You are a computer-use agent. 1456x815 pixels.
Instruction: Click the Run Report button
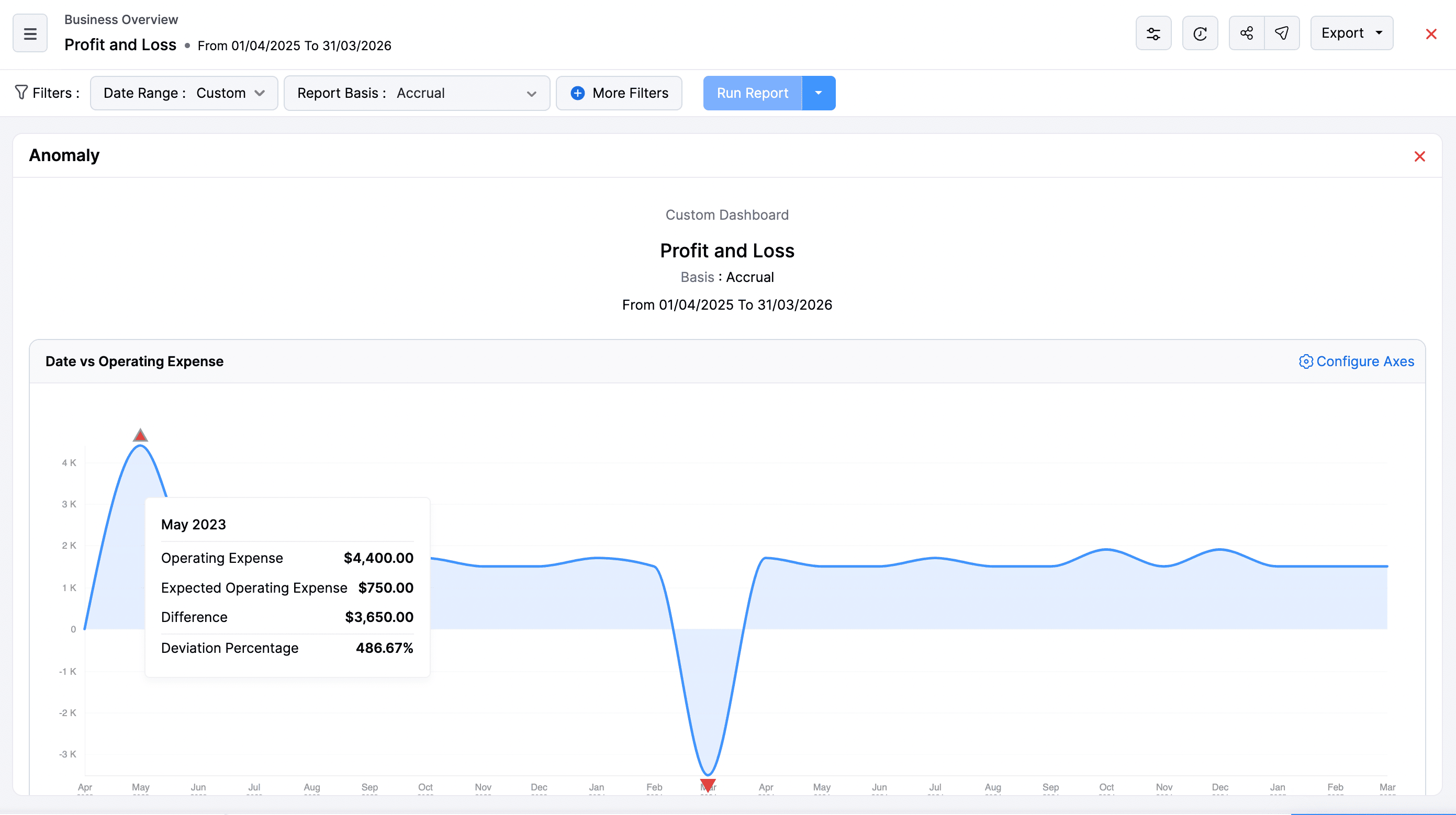click(x=752, y=93)
